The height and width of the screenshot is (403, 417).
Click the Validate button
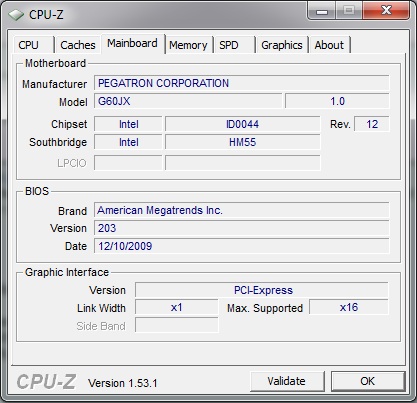287,381
